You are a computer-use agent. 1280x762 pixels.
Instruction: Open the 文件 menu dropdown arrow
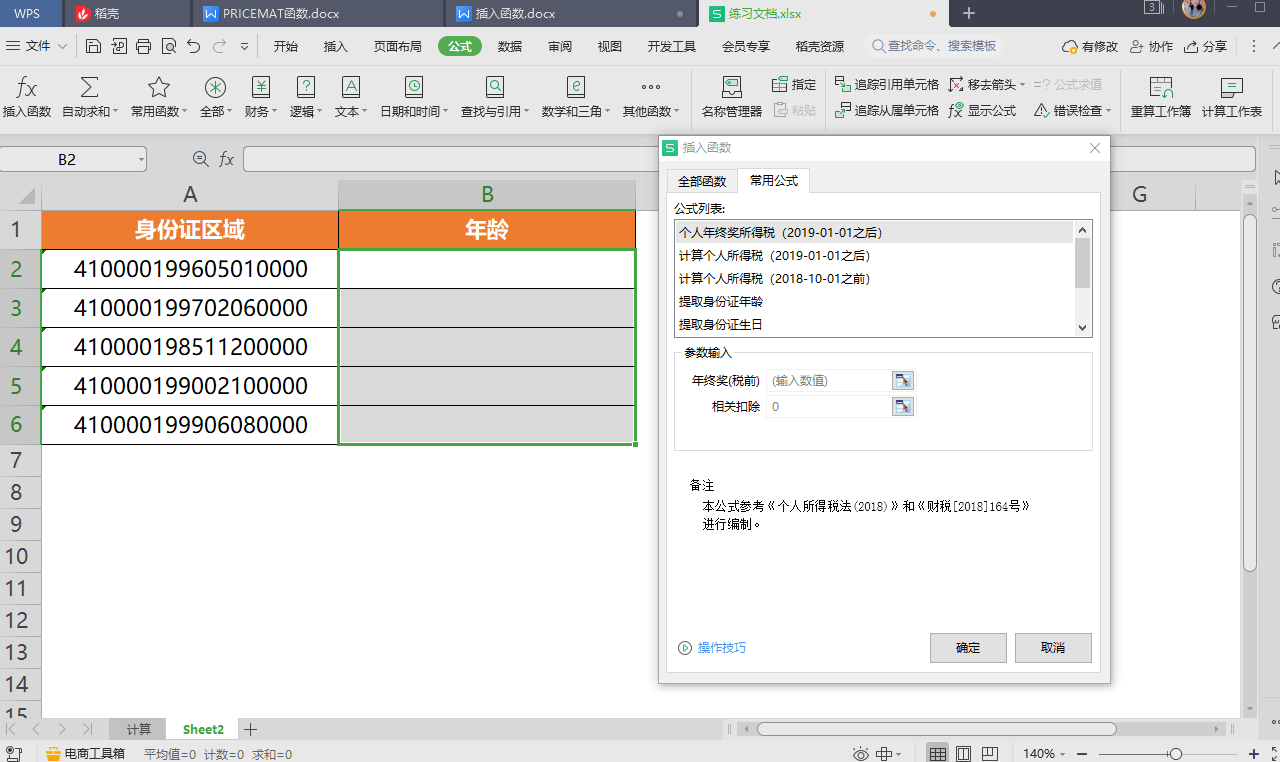coord(63,46)
